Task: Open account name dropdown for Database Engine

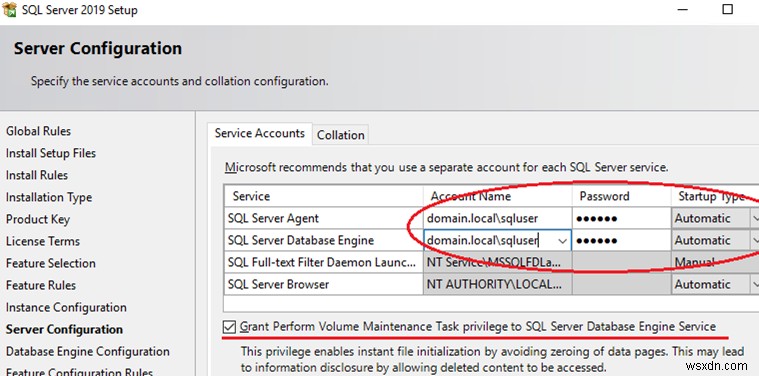Action: (x=562, y=241)
